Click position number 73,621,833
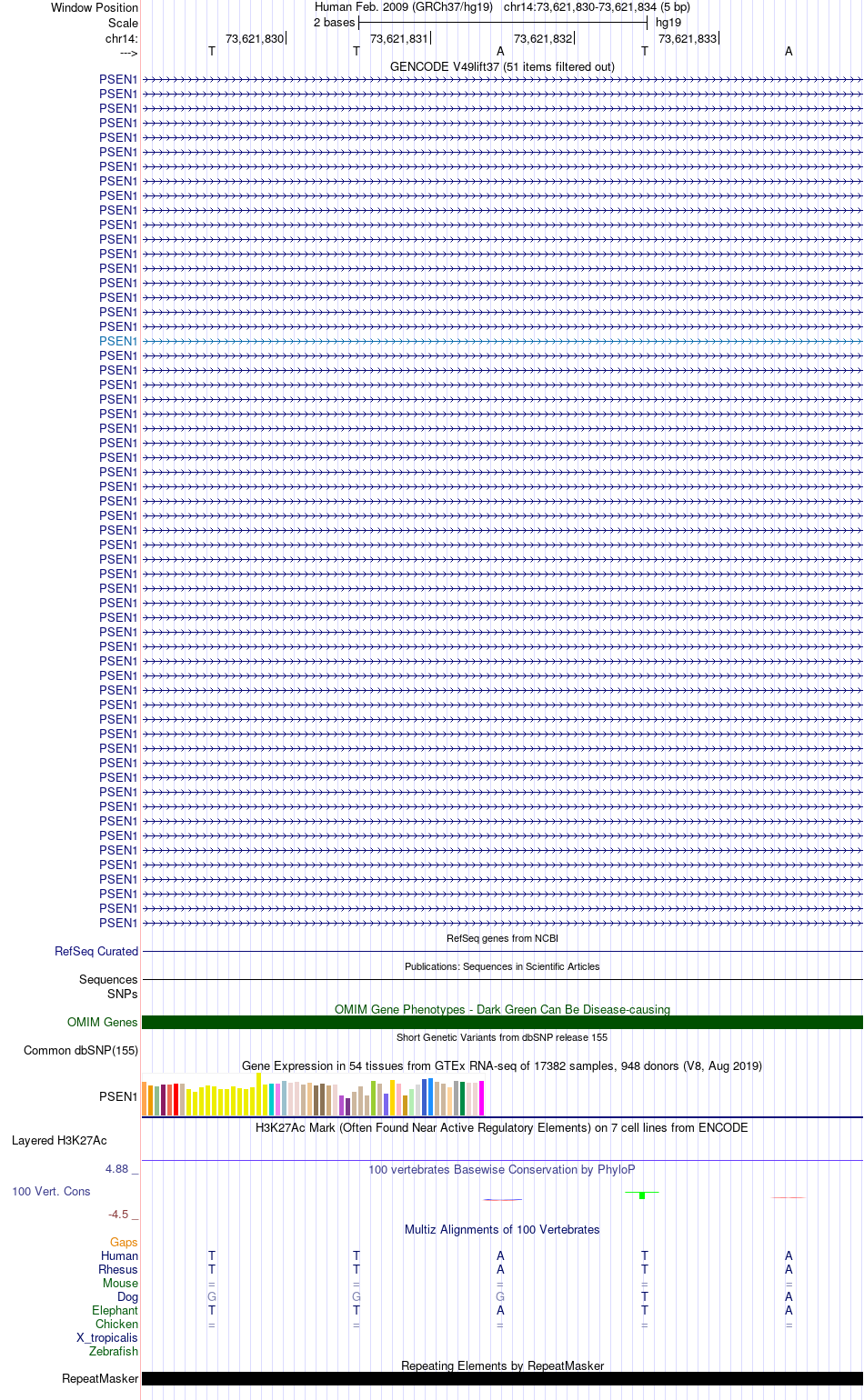This screenshot has width=864, height=1400. (688, 38)
